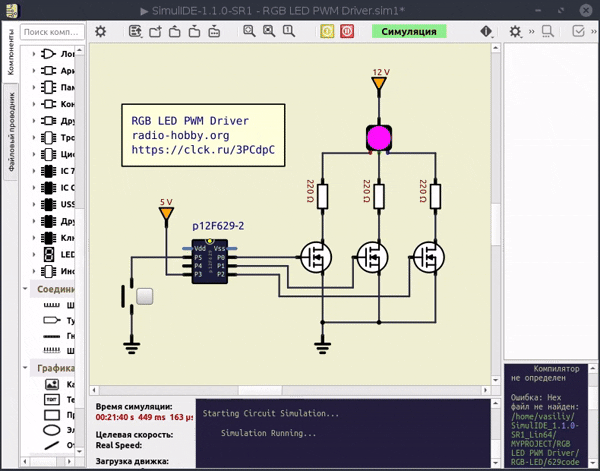Image resolution: width=600 pixels, height=471 pixels.
Task: Select the leftmost MOSFET transistor
Action: (316, 257)
